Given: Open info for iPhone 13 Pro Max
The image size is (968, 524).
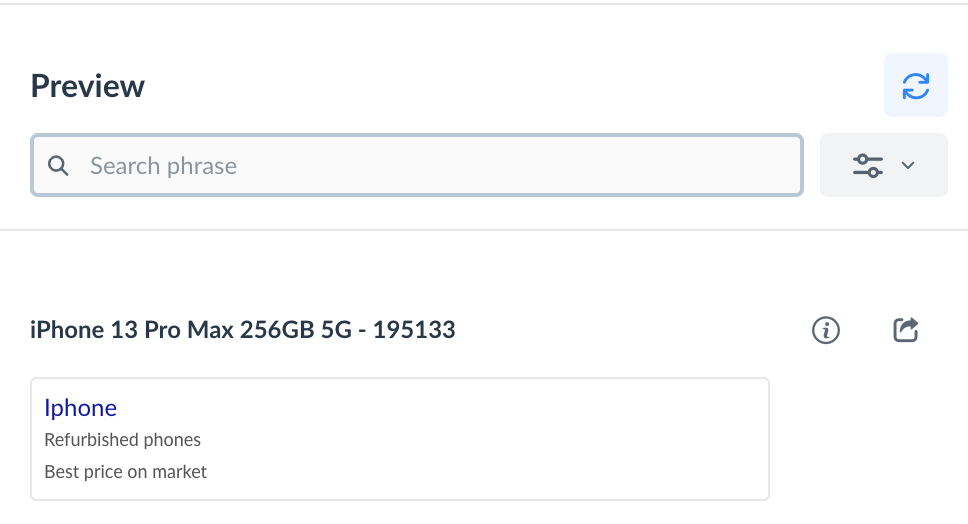Looking at the screenshot, I should point(826,330).
